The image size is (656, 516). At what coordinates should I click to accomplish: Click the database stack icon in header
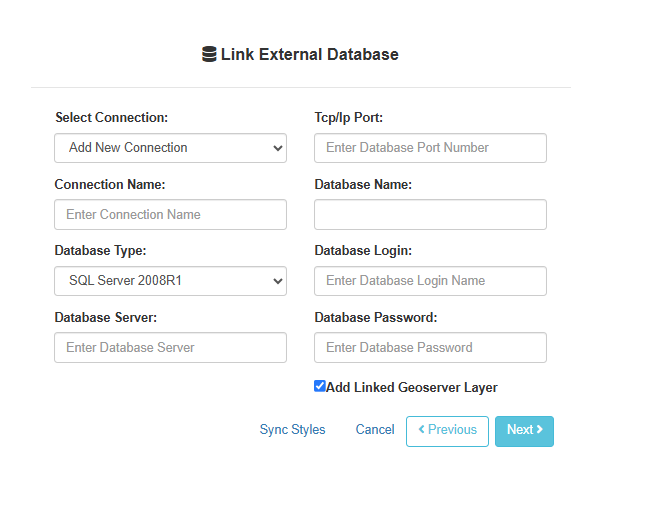click(x=209, y=54)
